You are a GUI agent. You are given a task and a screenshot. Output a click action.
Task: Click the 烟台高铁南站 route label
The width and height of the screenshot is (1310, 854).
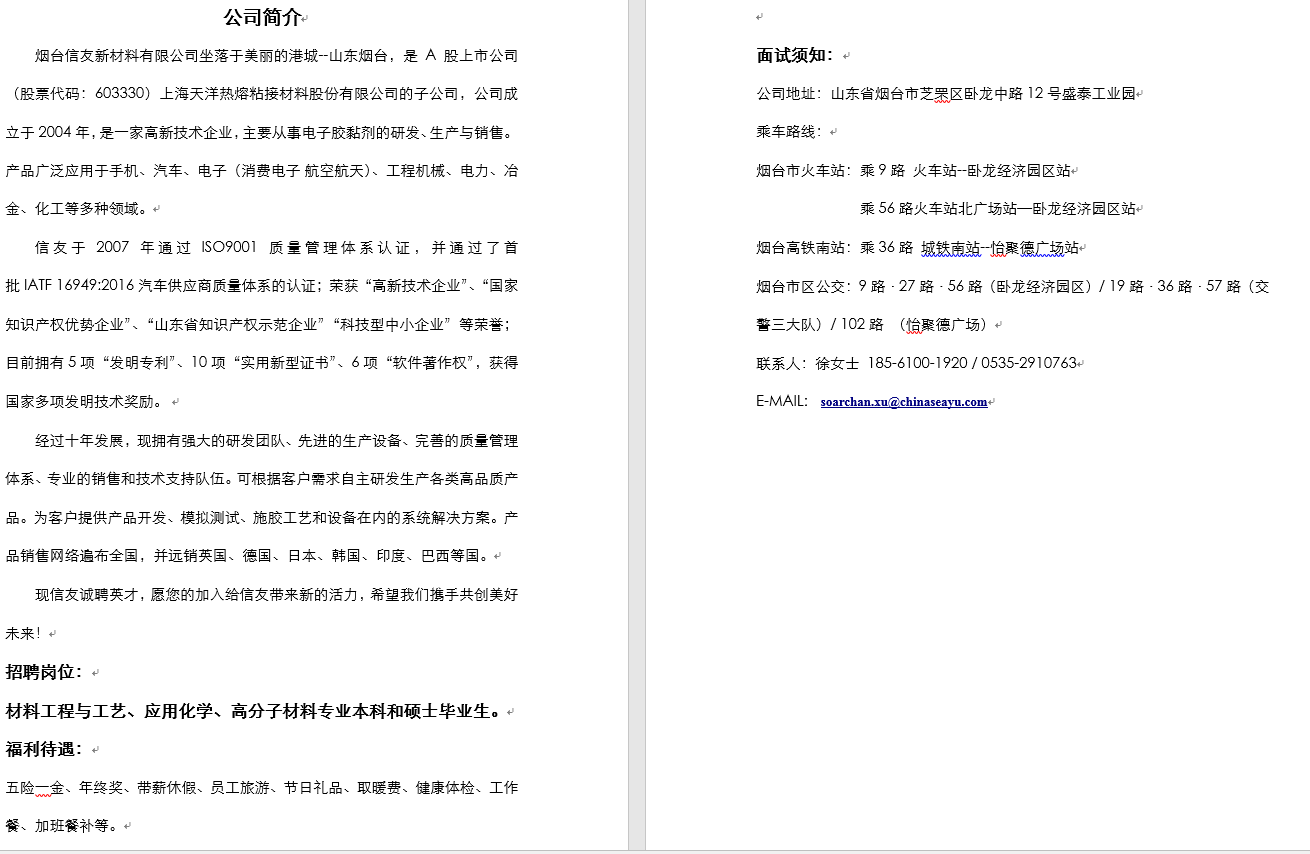803,248
